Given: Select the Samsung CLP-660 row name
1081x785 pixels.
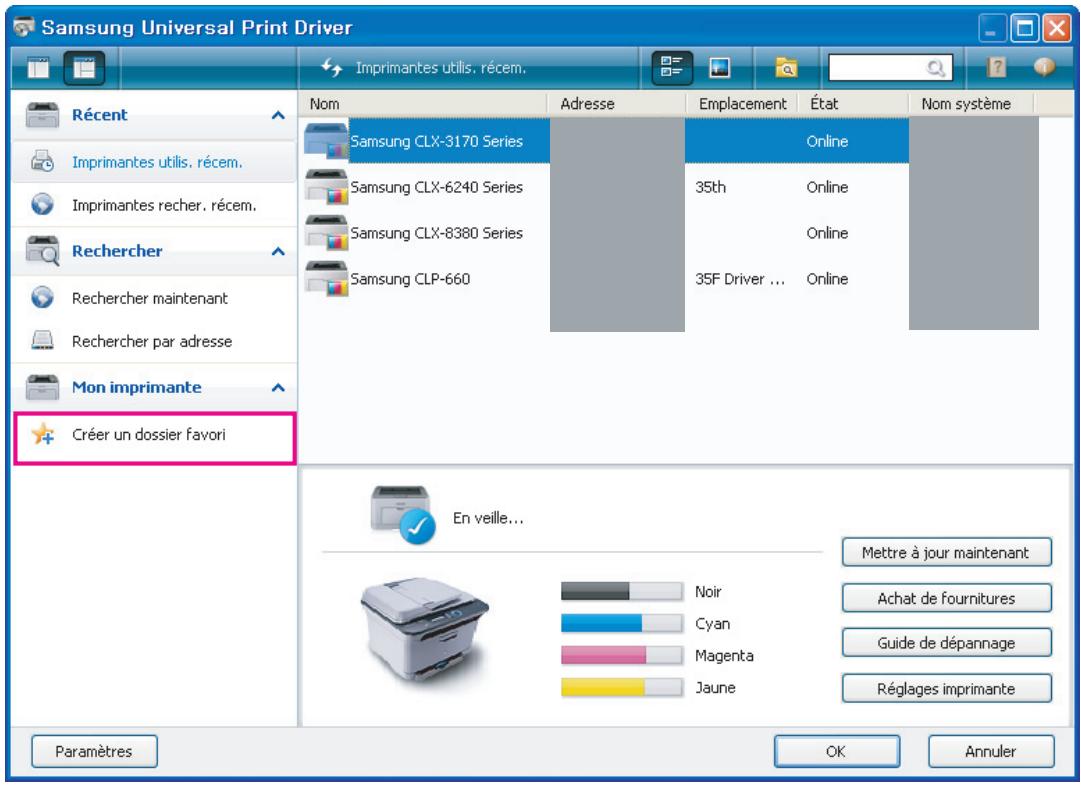Looking at the screenshot, I should pyautogui.click(x=410, y=279).
